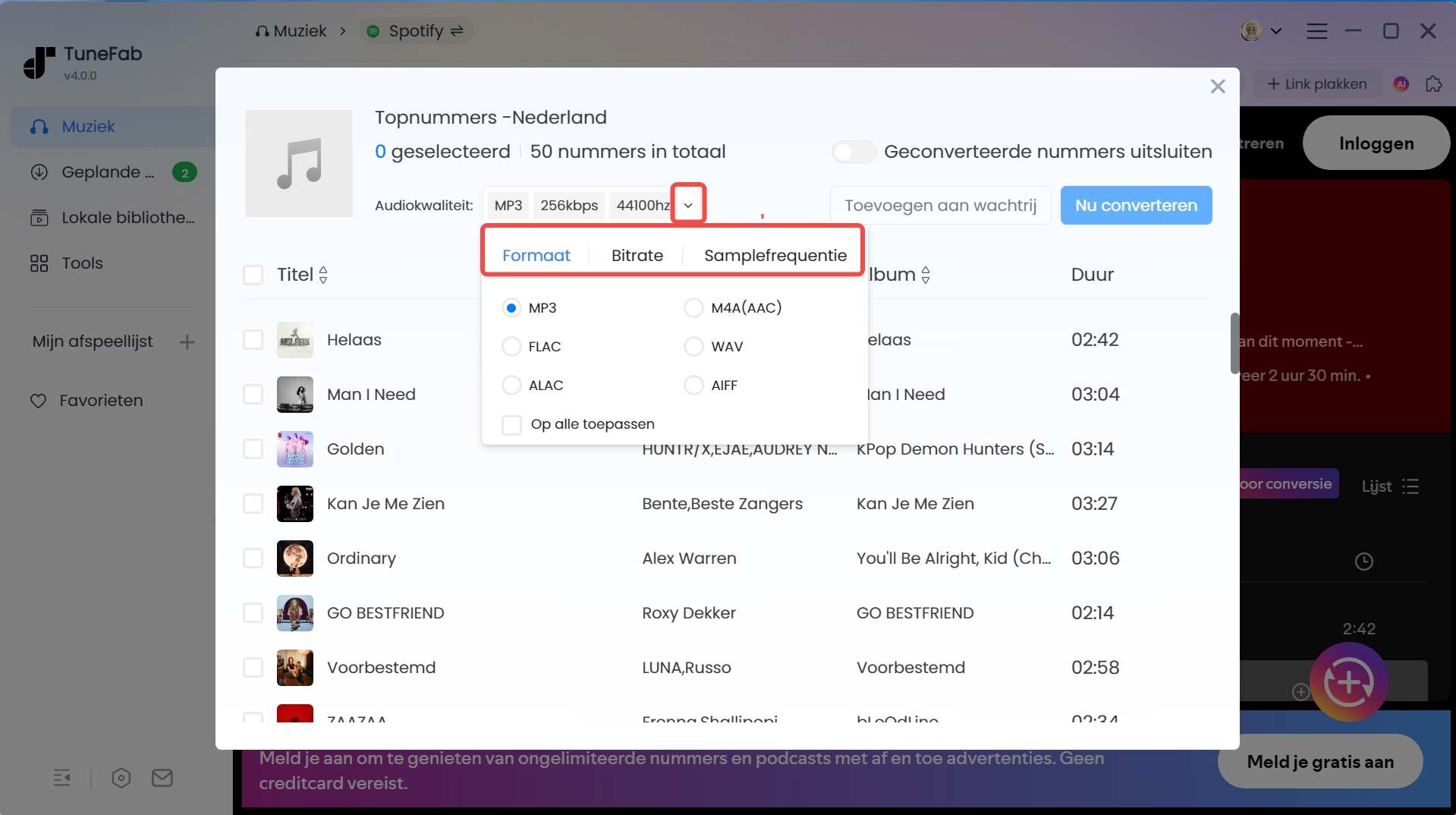The height and width of the screenshot is (815, 1456).
Task: Collapse the audio quality dropdown arrow
Action: click(x=688, y=205)
